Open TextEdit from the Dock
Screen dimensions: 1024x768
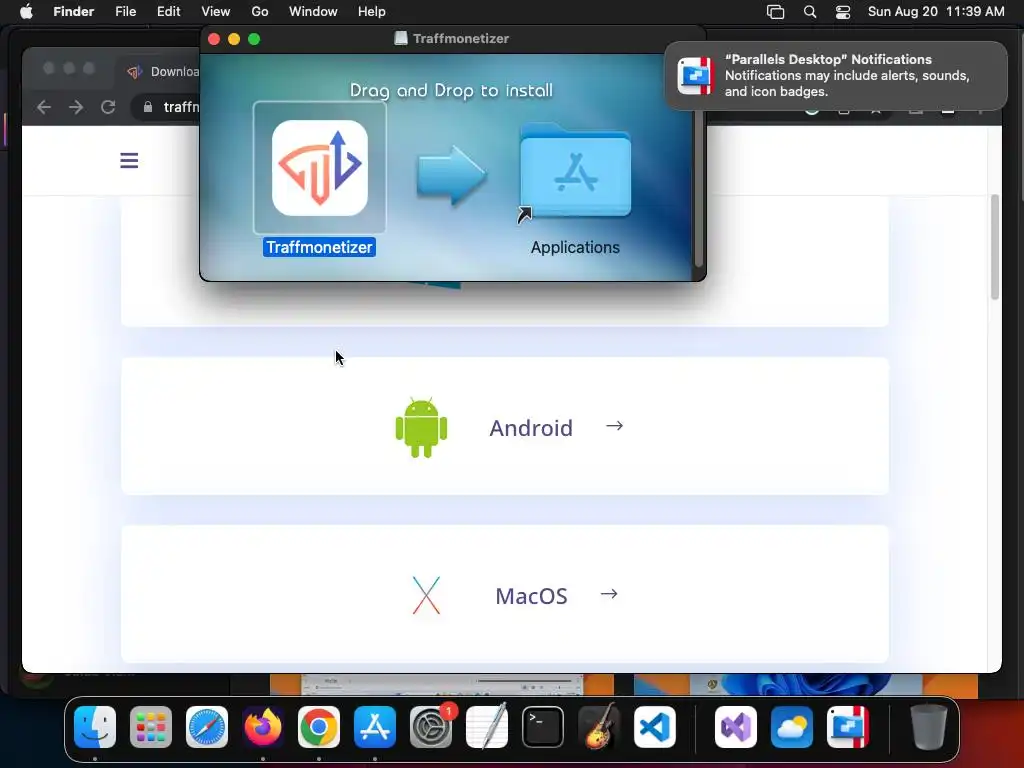coord(487,727)
